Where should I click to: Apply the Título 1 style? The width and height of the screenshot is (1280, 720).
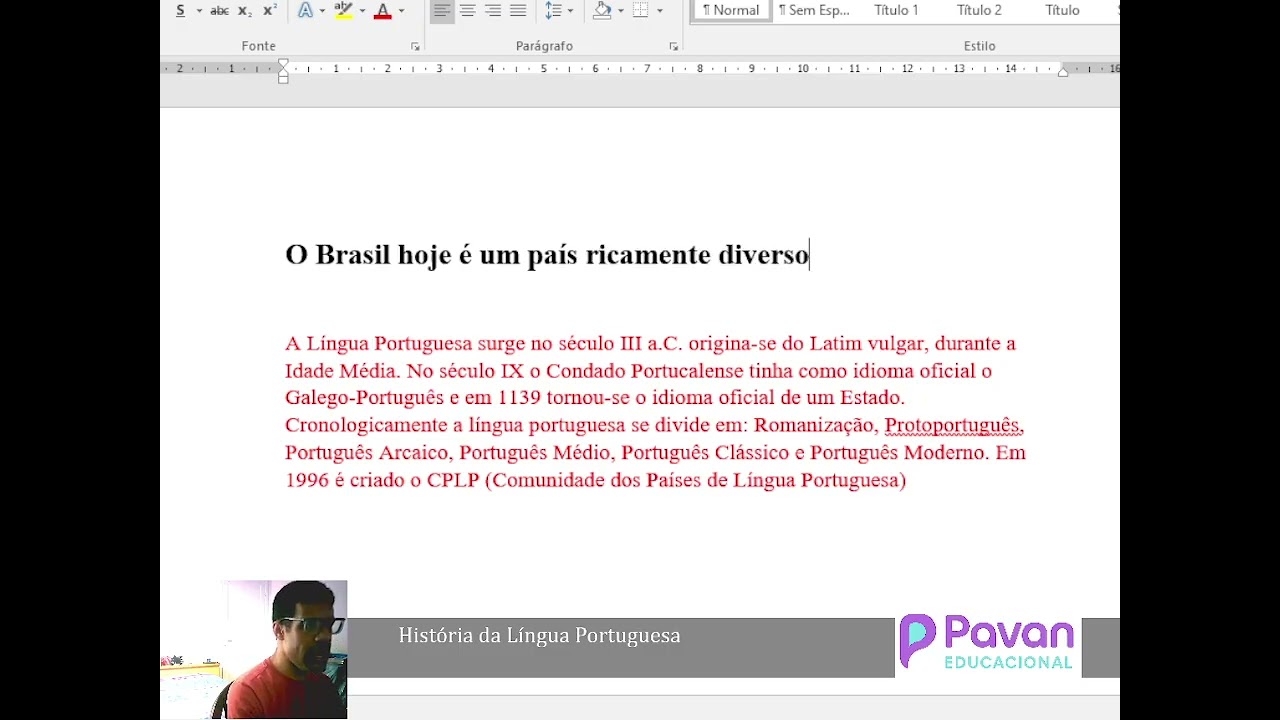(896, 11)
